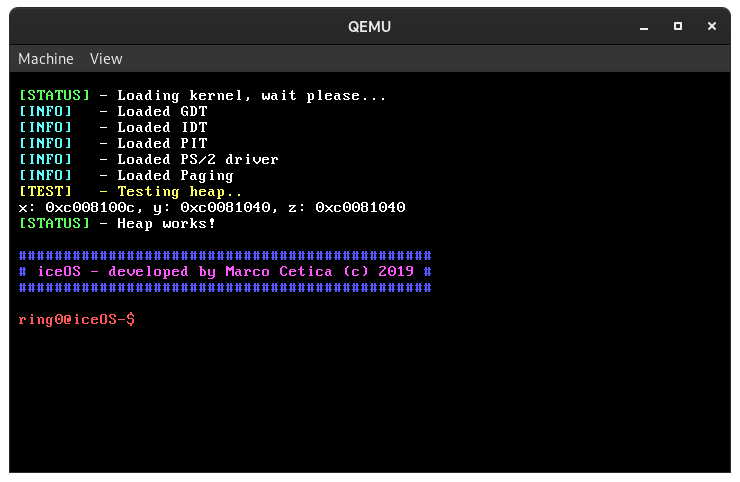
Task: Click the 'Loading kernel, wait please...' line
Action: tap(251, 96)
